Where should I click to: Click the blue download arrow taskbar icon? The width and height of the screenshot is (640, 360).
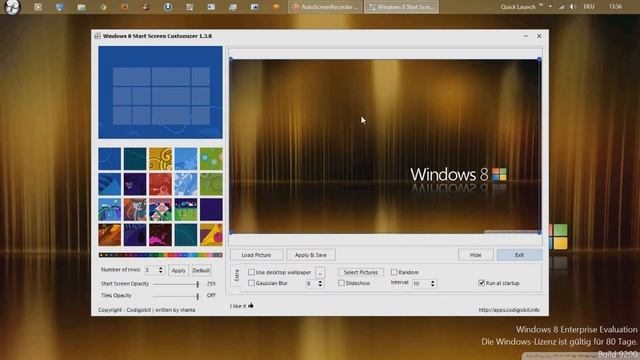click(168, 7)
